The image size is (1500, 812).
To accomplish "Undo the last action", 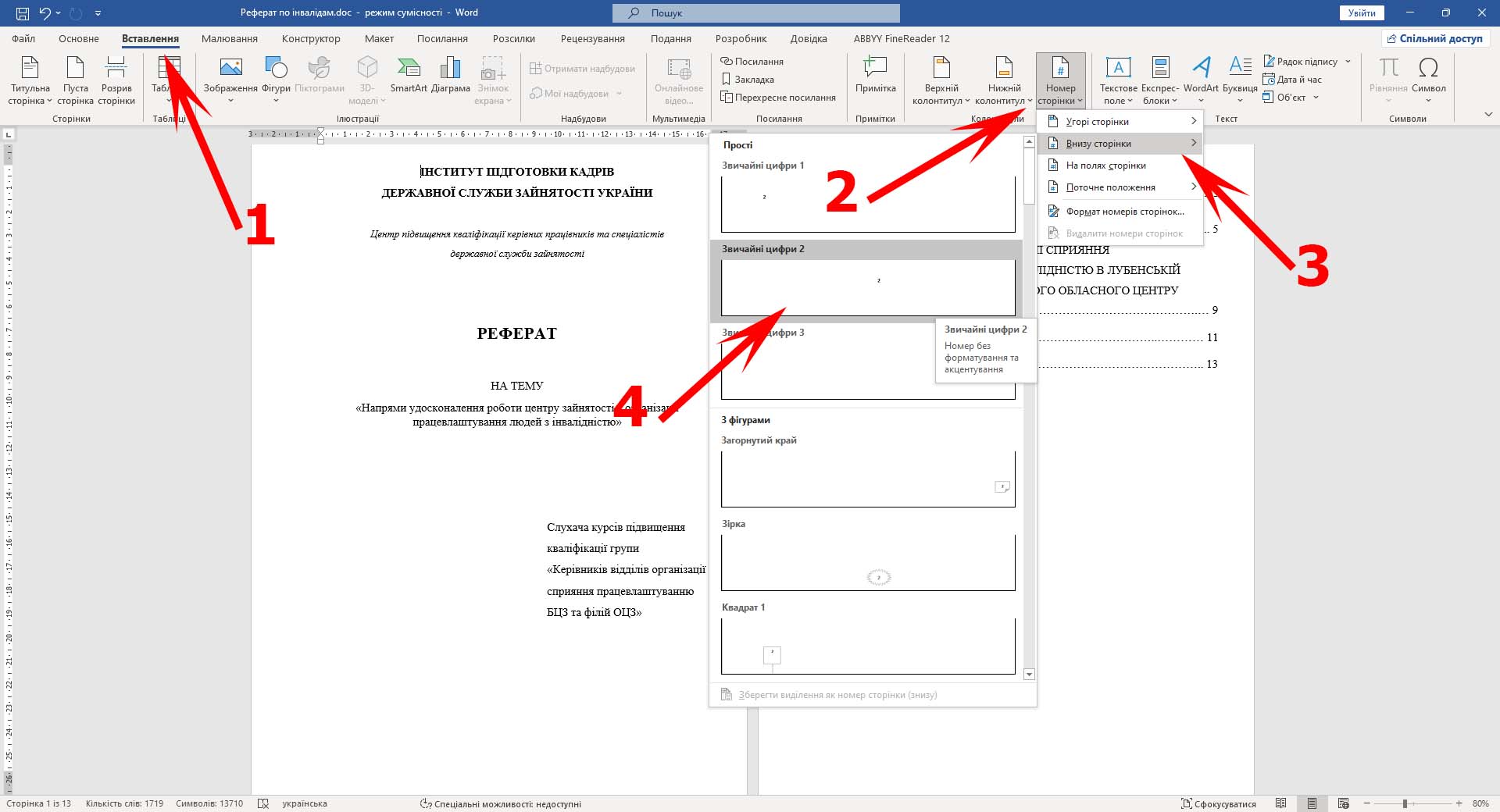I will [x=45, y=12].
